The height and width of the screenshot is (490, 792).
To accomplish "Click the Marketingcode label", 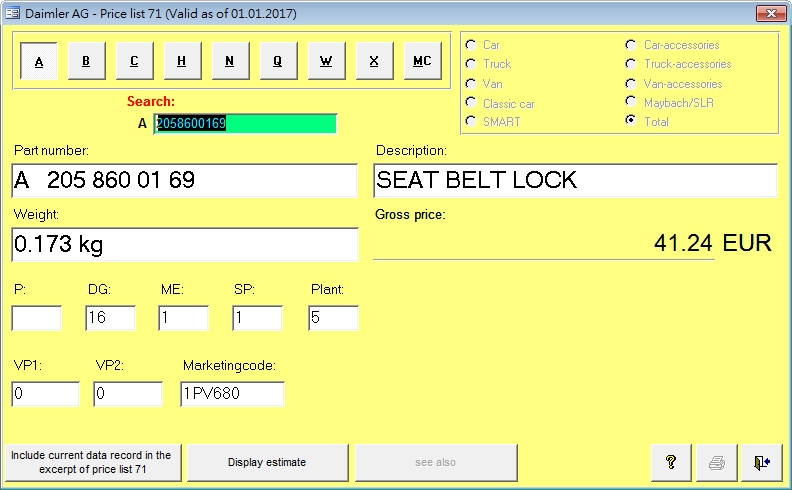I will [229, 365].
